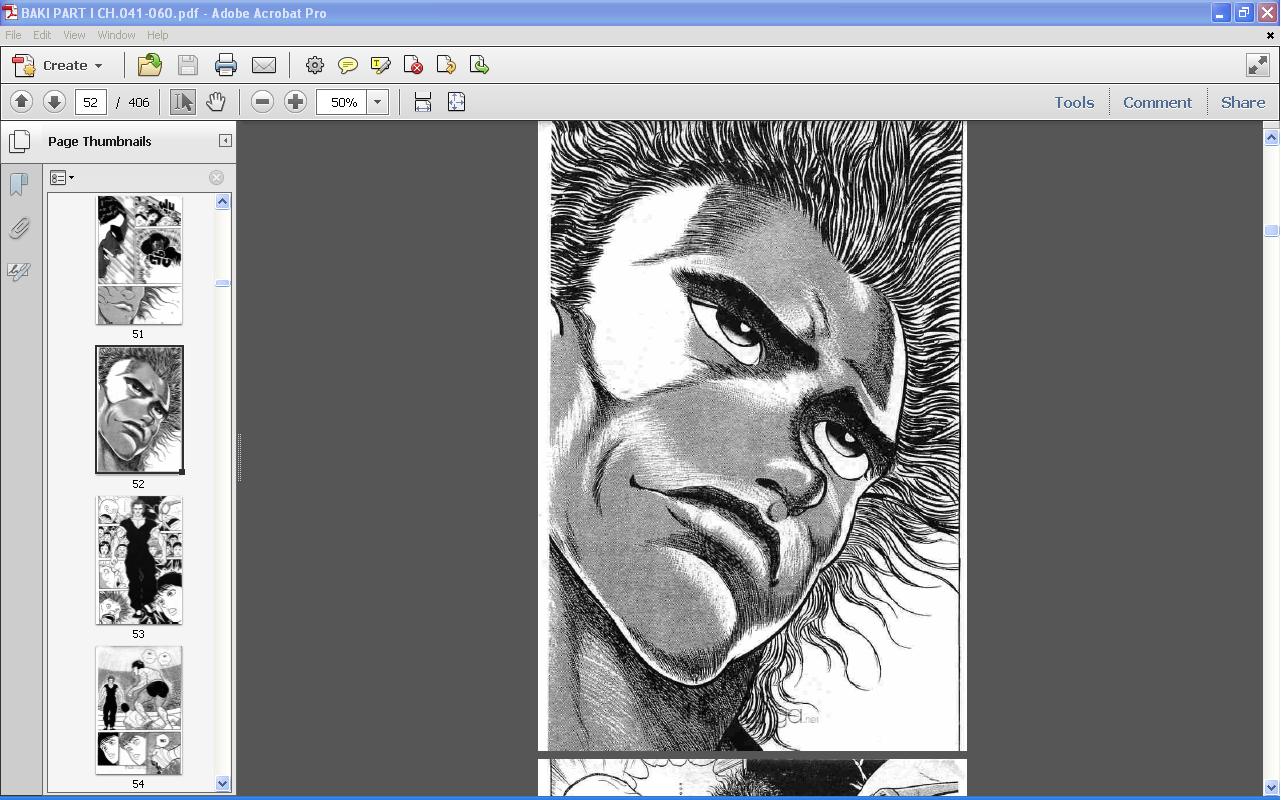
Task: Open the gear settings toolbar icon
Action: tap(315, 65)
